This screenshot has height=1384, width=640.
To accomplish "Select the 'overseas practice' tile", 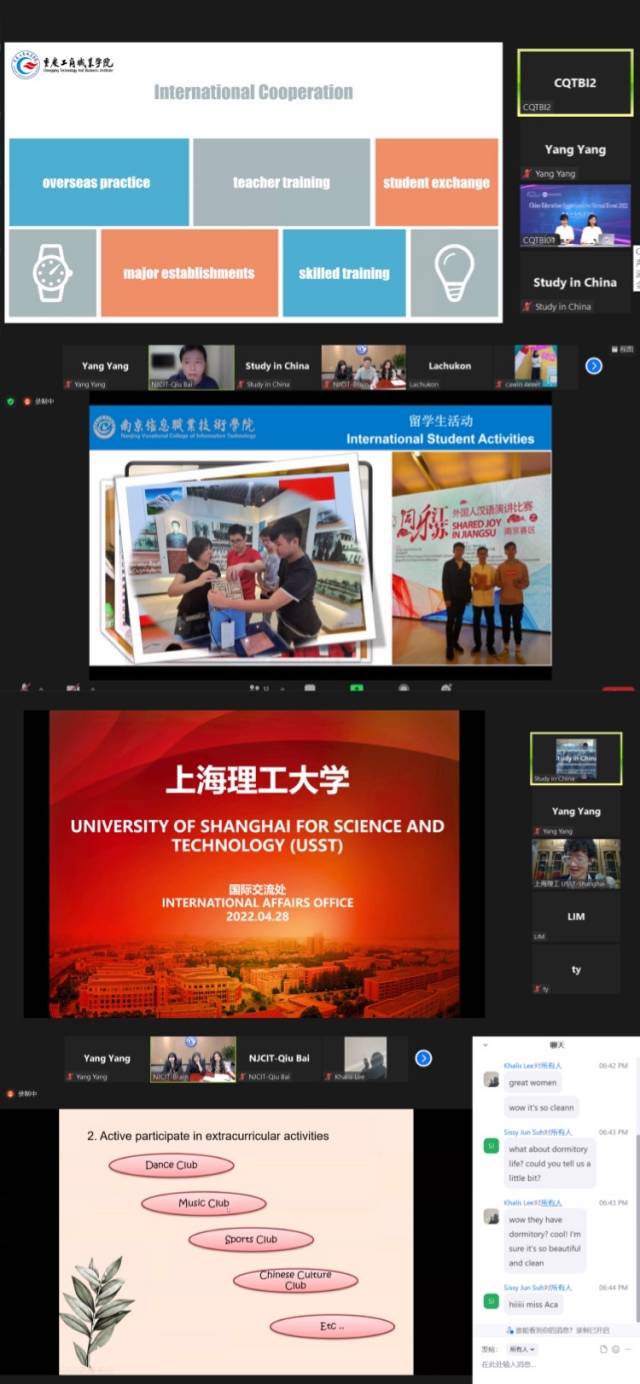I will click(96, 183).
